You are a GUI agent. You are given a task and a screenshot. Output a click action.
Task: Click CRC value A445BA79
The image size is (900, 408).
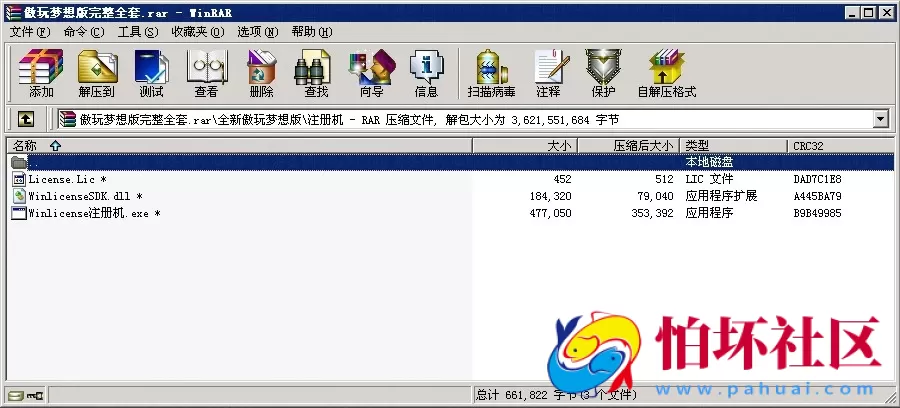(817, 196)
